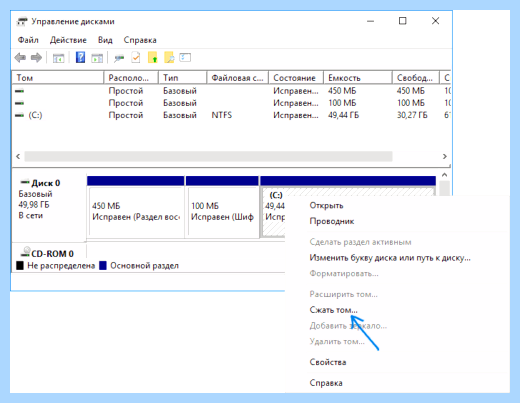Open the Справка menu in menu bar

tap(140, 40)
